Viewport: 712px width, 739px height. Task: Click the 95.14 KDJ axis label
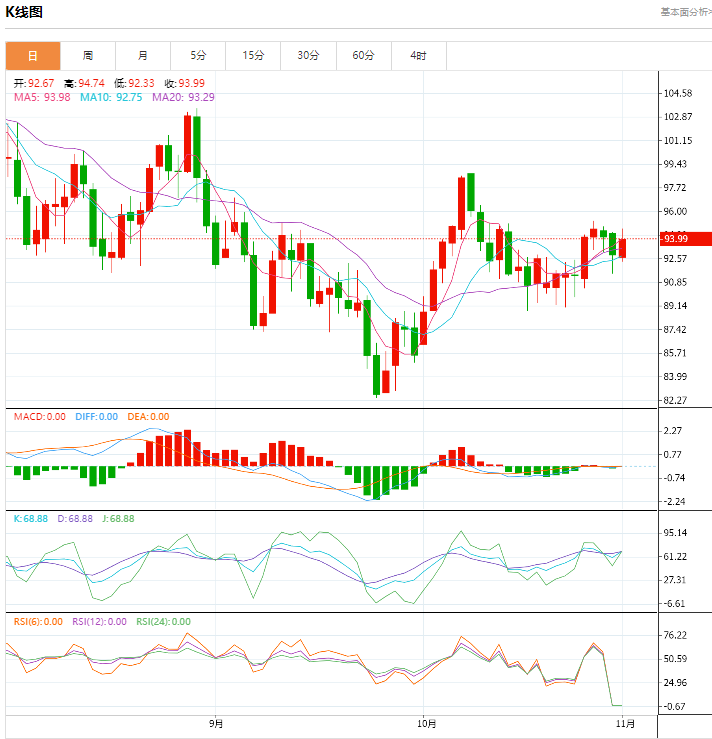(x=675, y=533)
